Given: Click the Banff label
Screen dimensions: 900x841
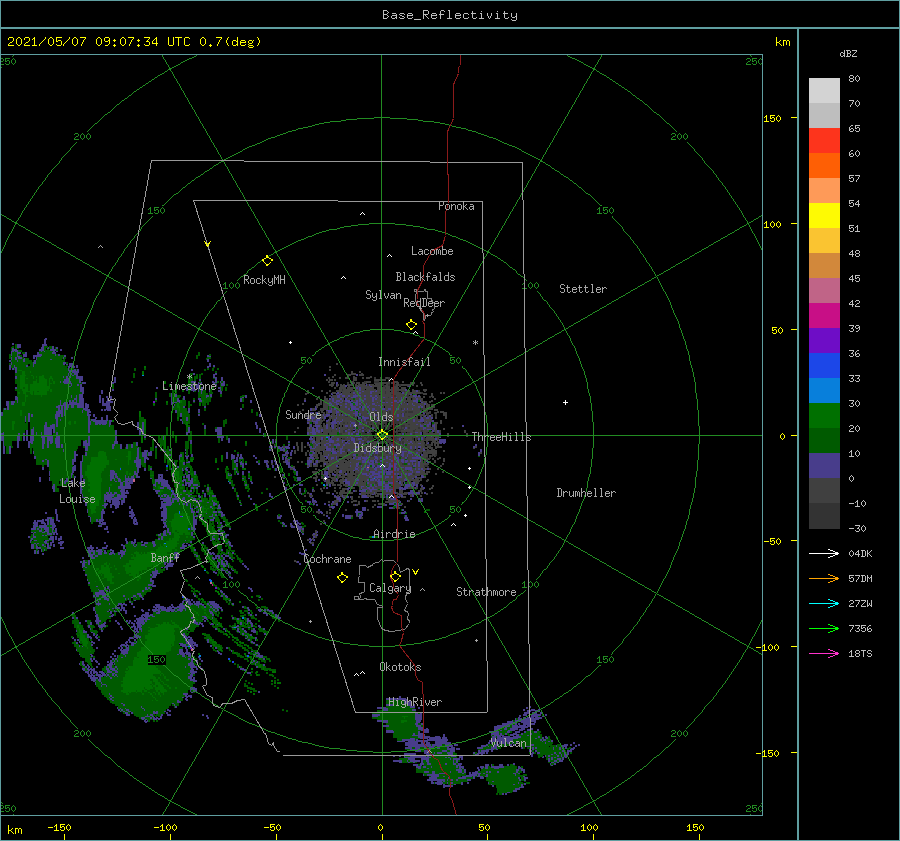Looking at the screenshot, I should click(165, 557).
